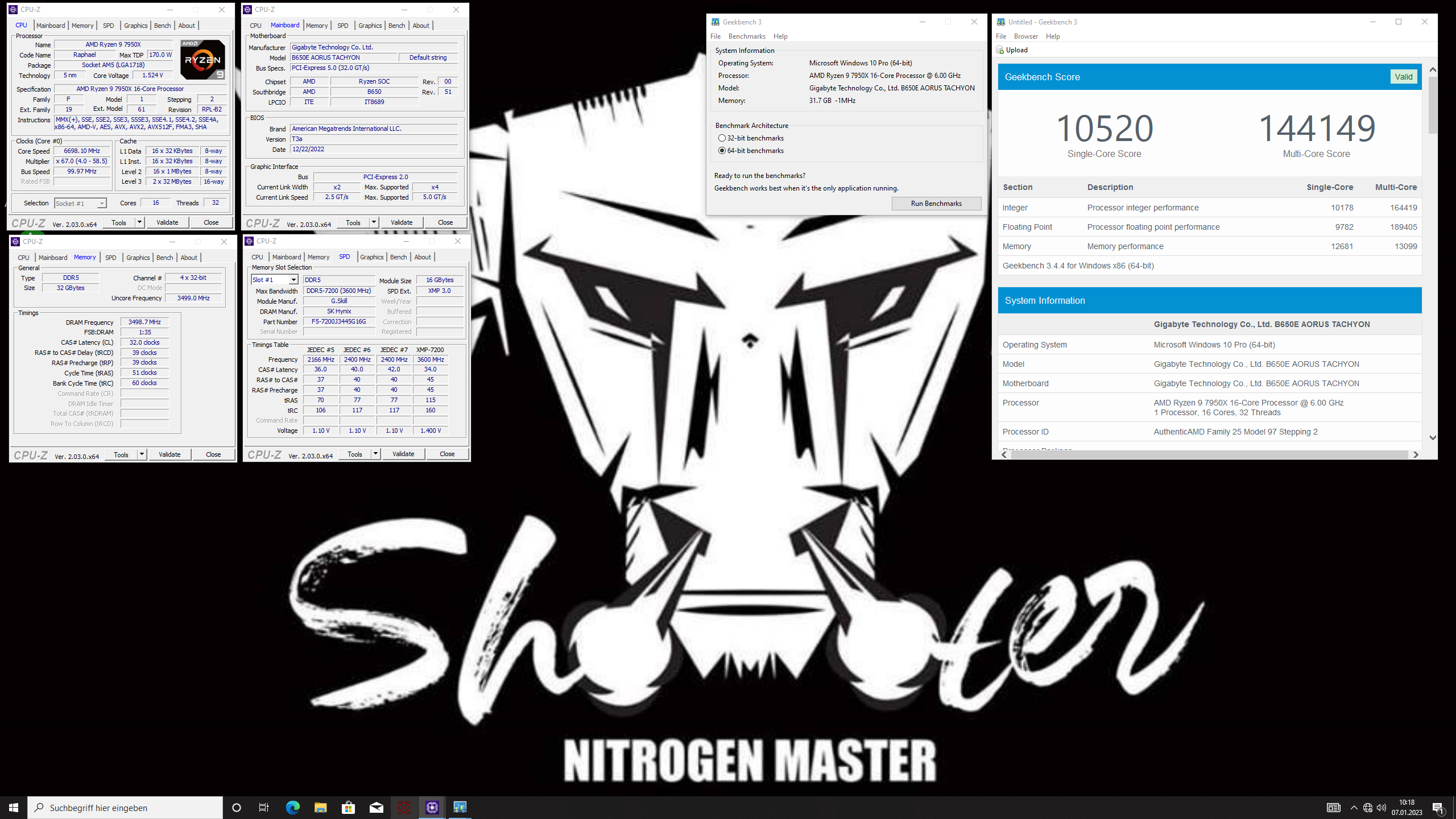Click Close button in SPD window
This screenshot has height=819, width=1456.
[447, 454]
